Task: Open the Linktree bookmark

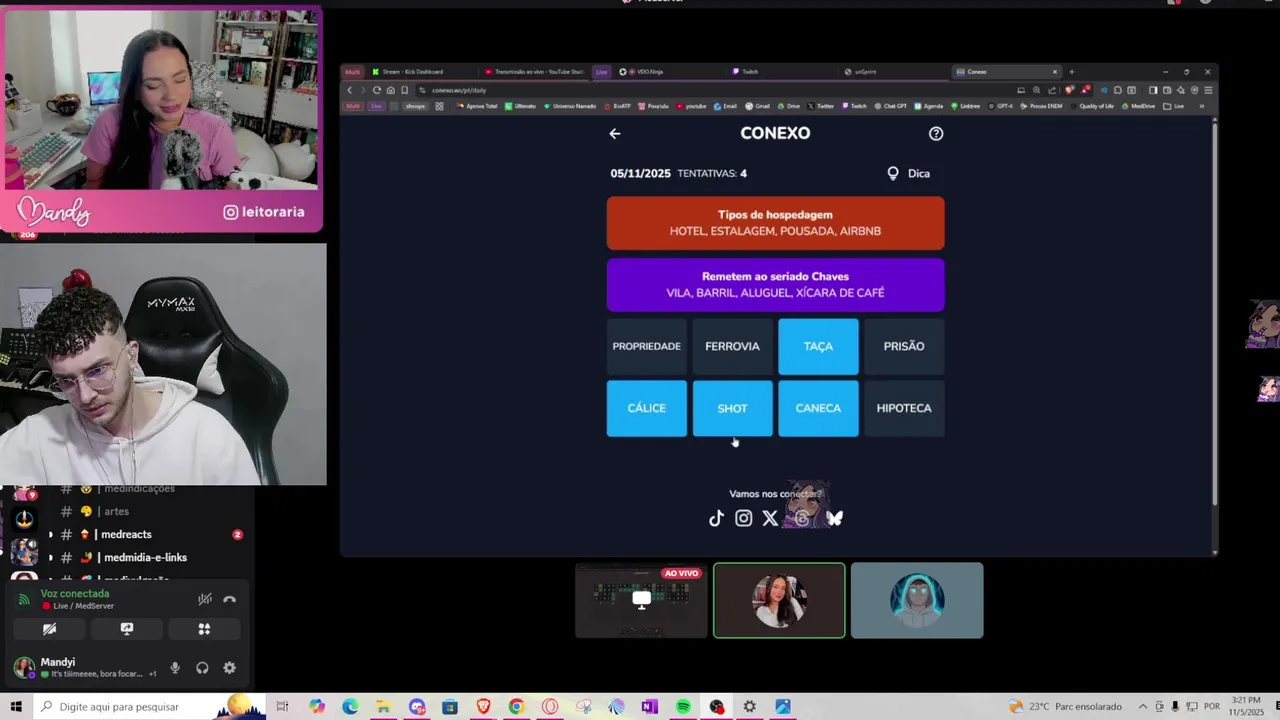Action: coord(965,106)
